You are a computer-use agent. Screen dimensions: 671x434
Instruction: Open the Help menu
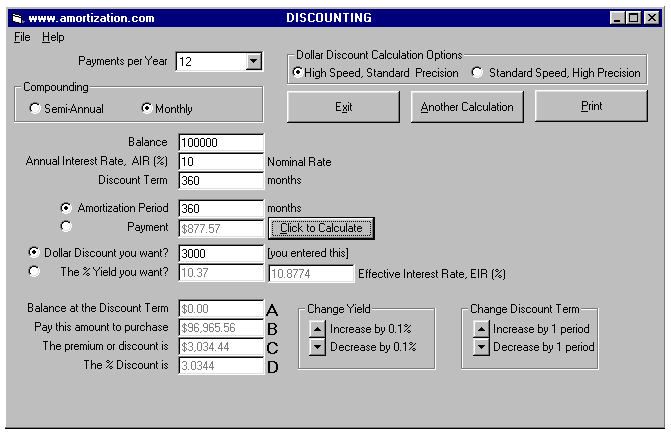[x=53, y=37]
